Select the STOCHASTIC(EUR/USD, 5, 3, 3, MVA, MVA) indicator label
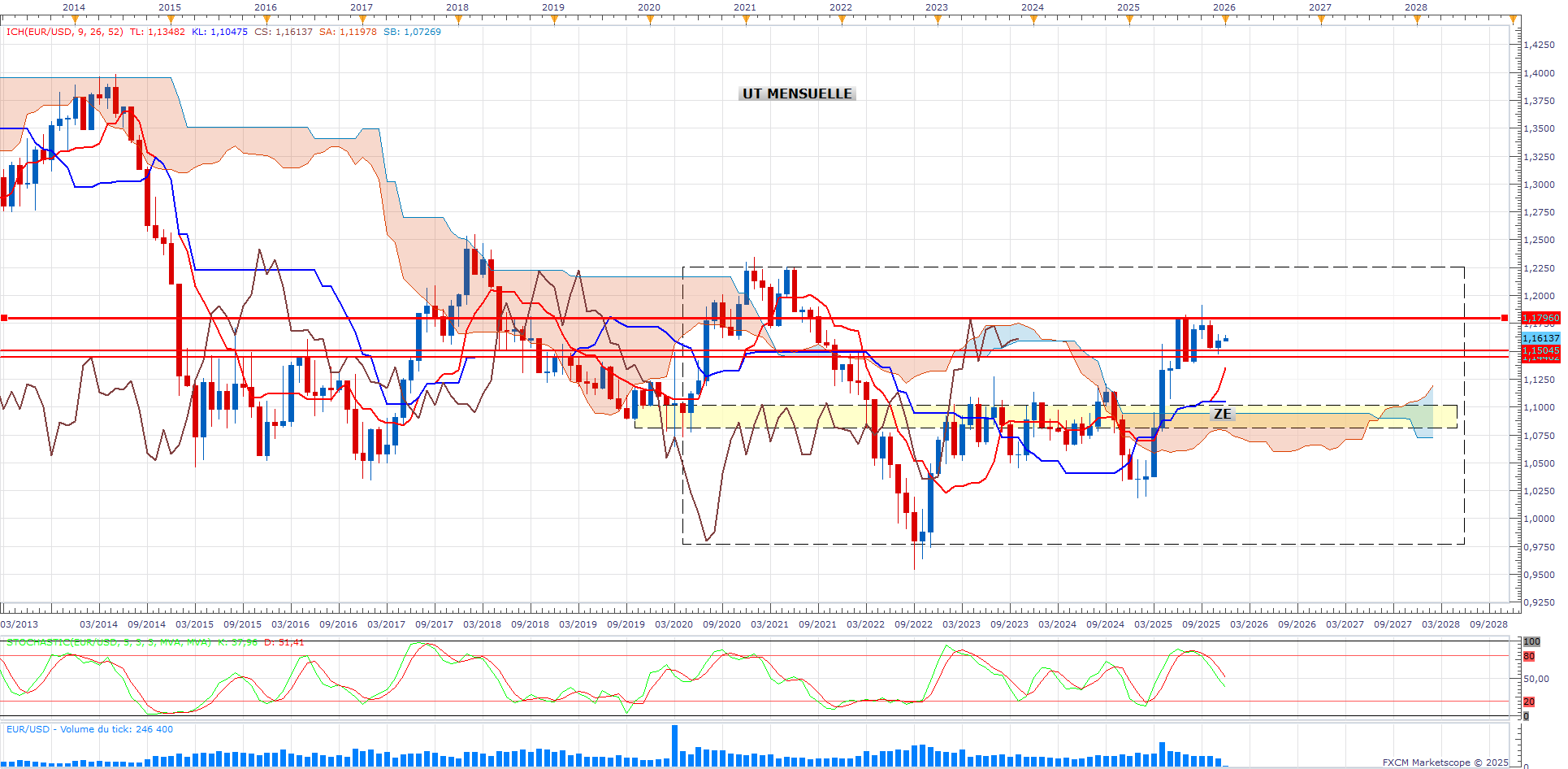The image size is (1568, 769). coord(109,642)
